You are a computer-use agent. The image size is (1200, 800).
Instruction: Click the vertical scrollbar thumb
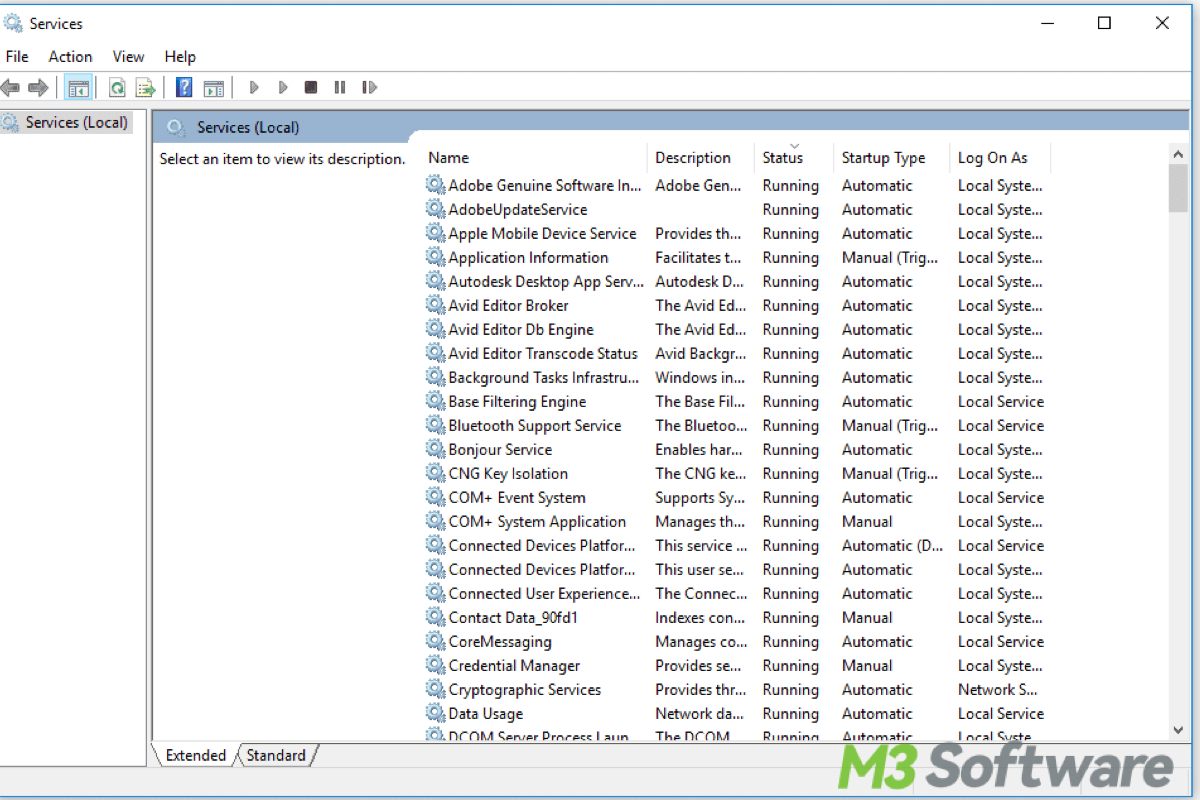click(x=1178, y=189)
